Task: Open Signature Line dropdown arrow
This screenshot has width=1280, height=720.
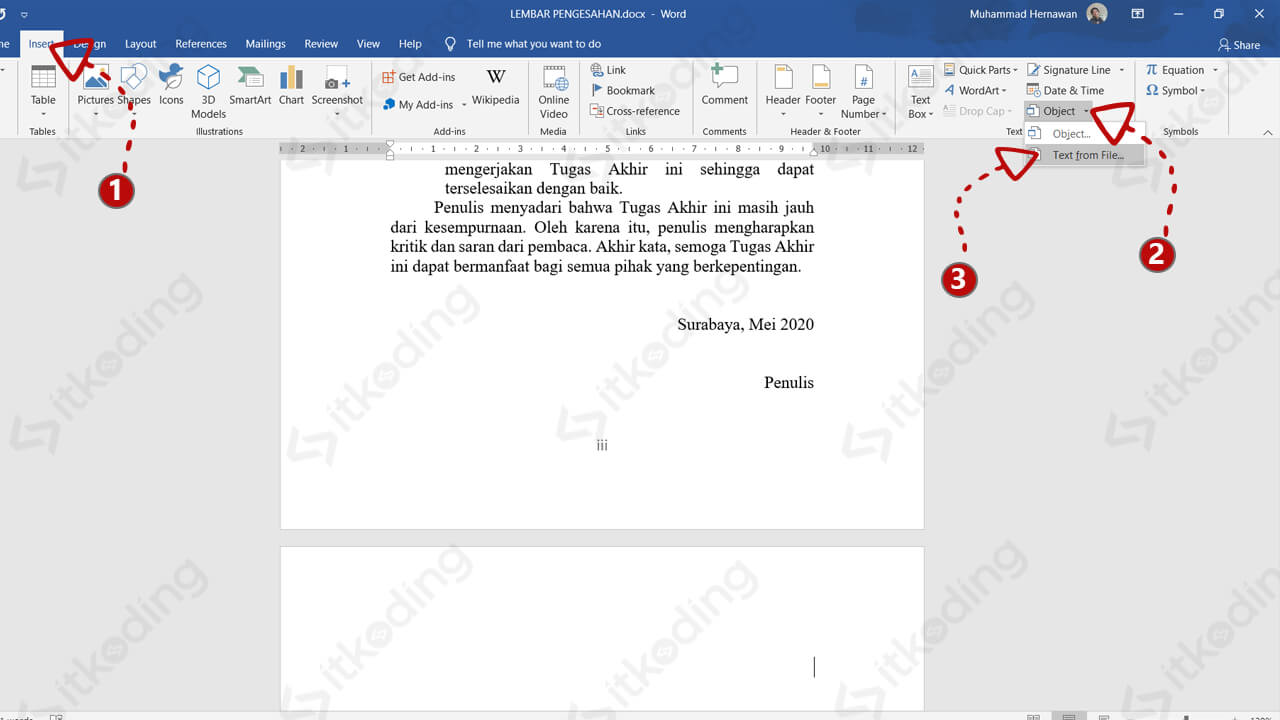Action: click(1122, 70)
